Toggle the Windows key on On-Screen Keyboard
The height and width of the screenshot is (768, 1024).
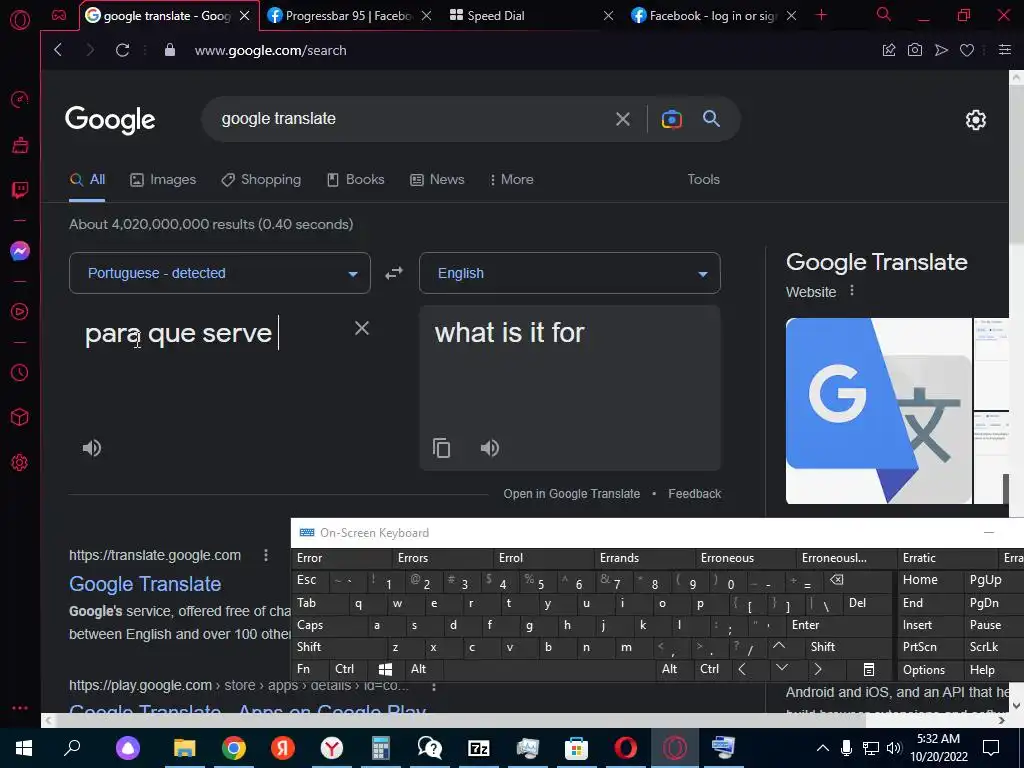click(x=385, y=669)
